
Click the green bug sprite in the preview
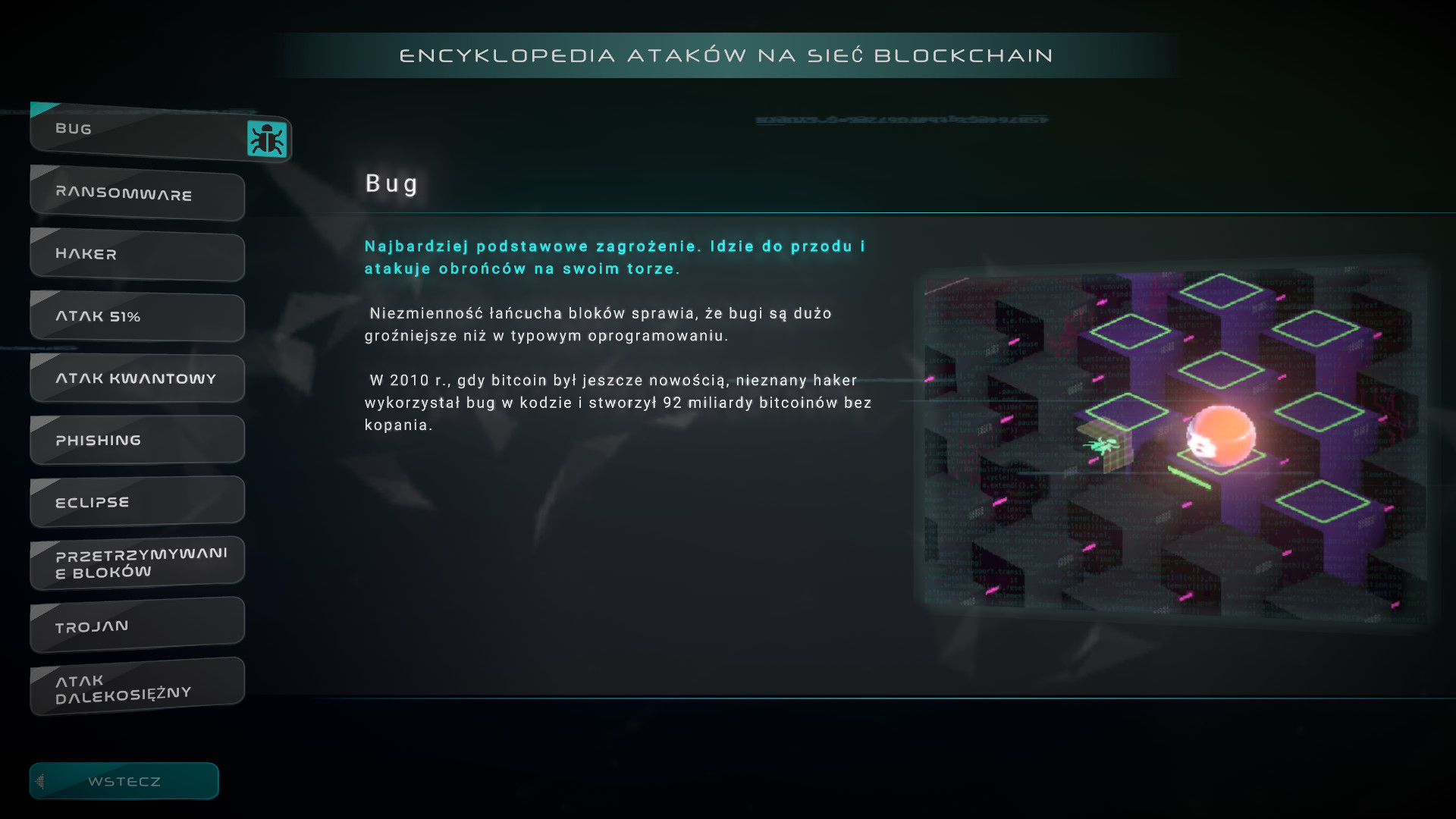(1101, 445)
